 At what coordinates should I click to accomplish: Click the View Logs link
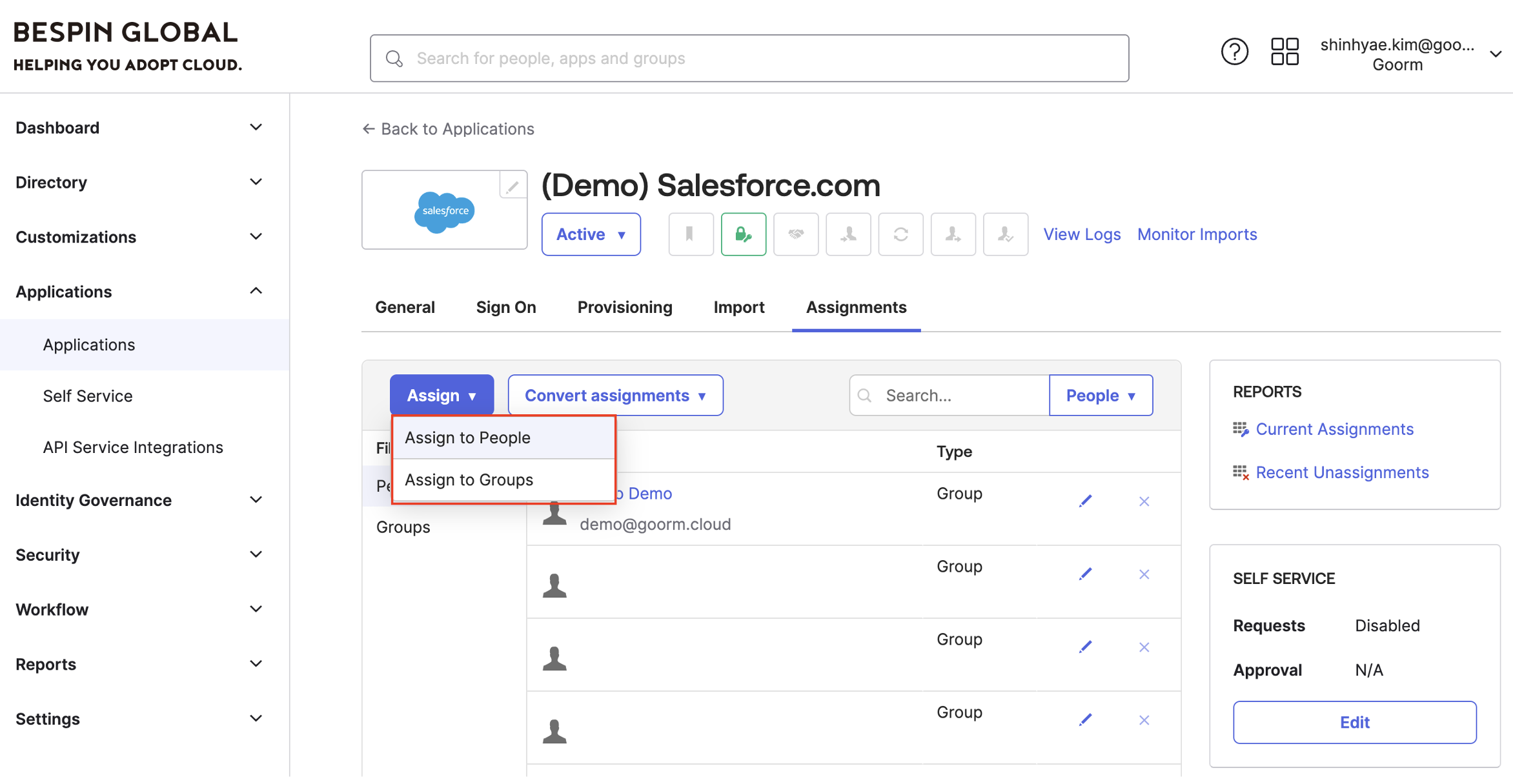pyautogui.click(x=1082, y=234)
